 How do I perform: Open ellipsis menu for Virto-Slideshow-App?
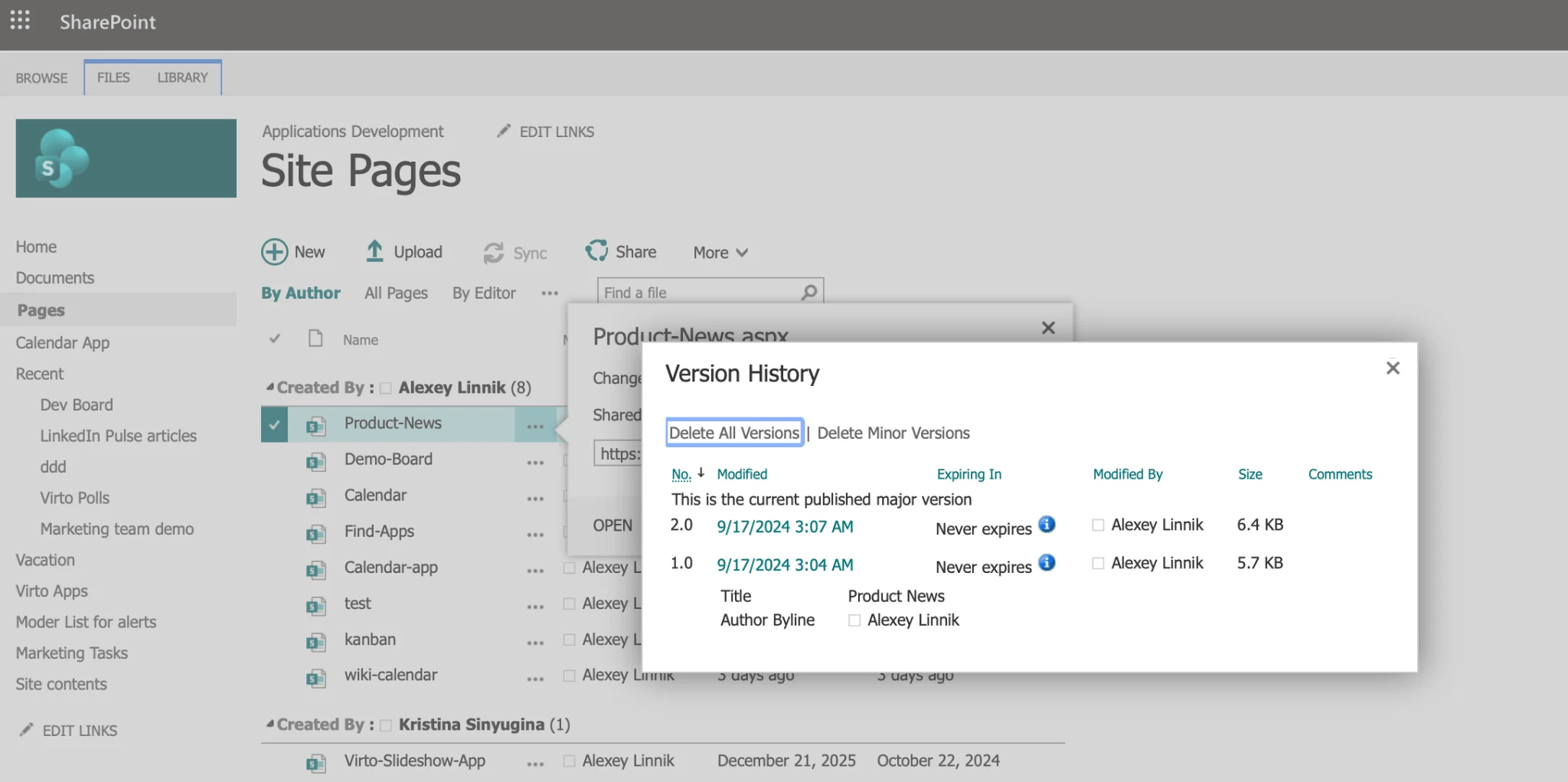(535, 764)
